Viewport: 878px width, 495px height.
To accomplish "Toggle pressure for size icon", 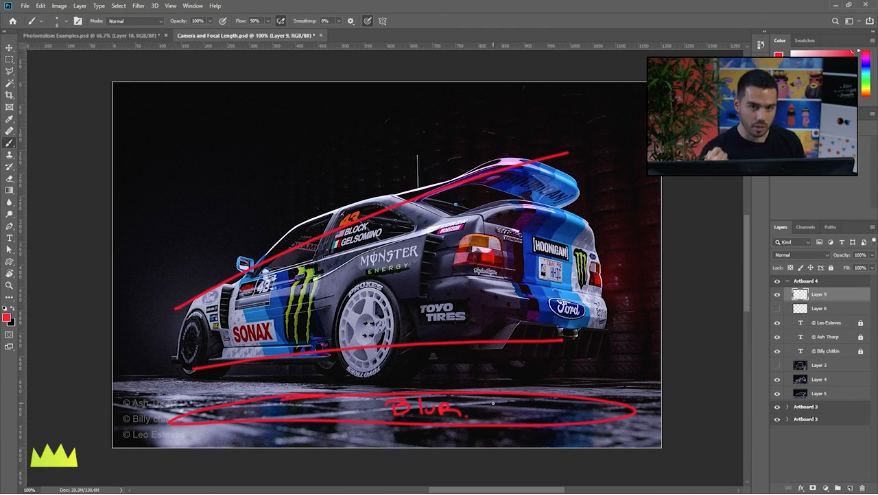I will click(x=367, y=21).
